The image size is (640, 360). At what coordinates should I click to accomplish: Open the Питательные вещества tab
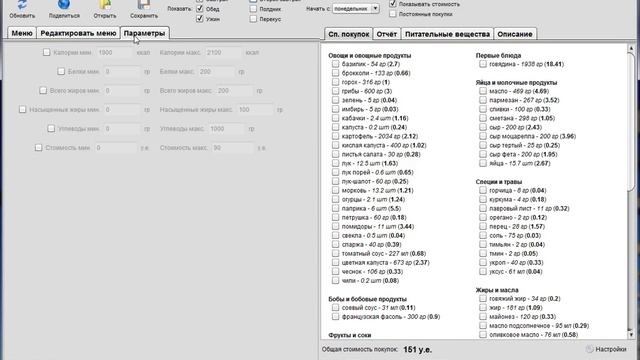tap(447, 34)
